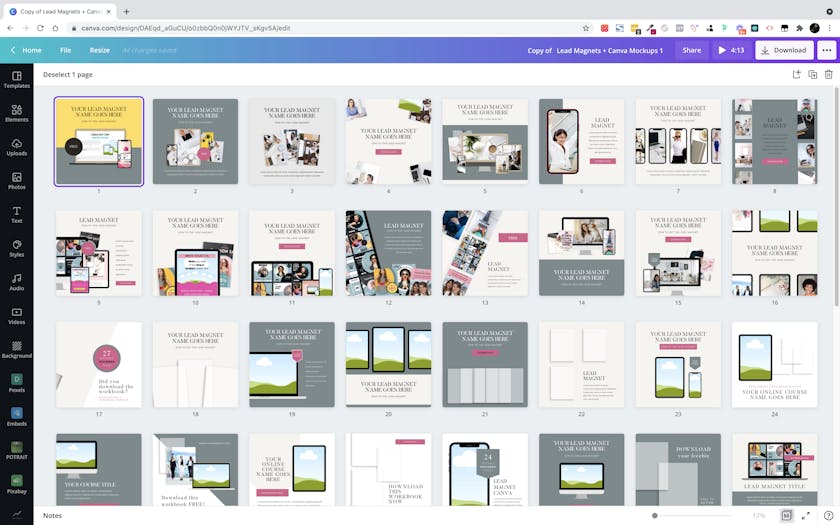This screenshot has width=840, height=525.
Task: Open the Uploads panel
Action: tap(16, 147)
